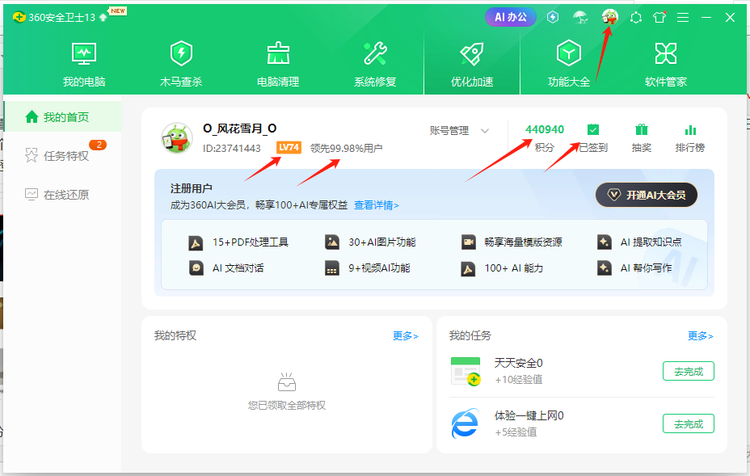Click 去完成 for 体验一键上网0 task
Viewport: 750px width, 476px height.
688,424
